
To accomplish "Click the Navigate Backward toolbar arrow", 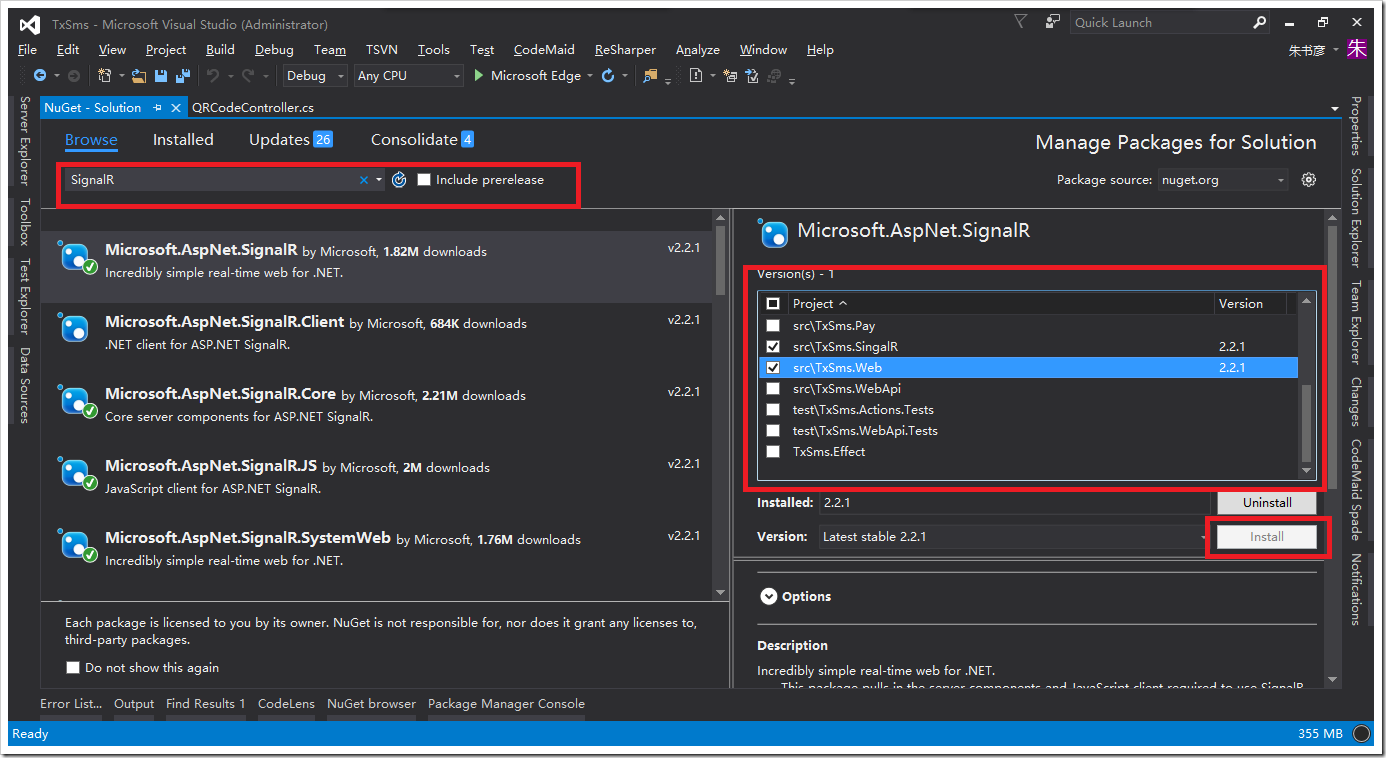I will point(40,76).
